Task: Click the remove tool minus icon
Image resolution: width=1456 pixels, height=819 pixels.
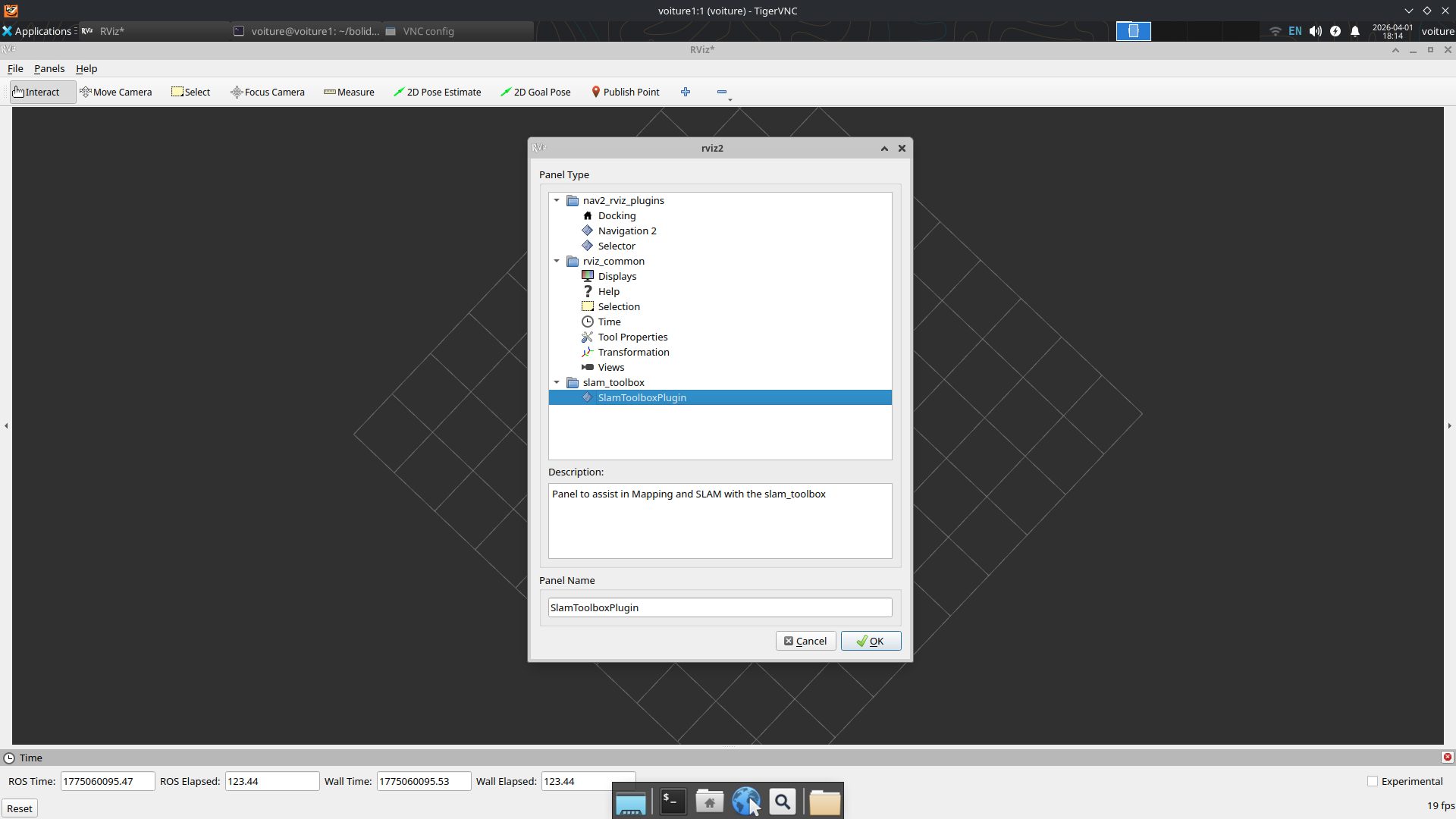Action: [x=721, y=92]
